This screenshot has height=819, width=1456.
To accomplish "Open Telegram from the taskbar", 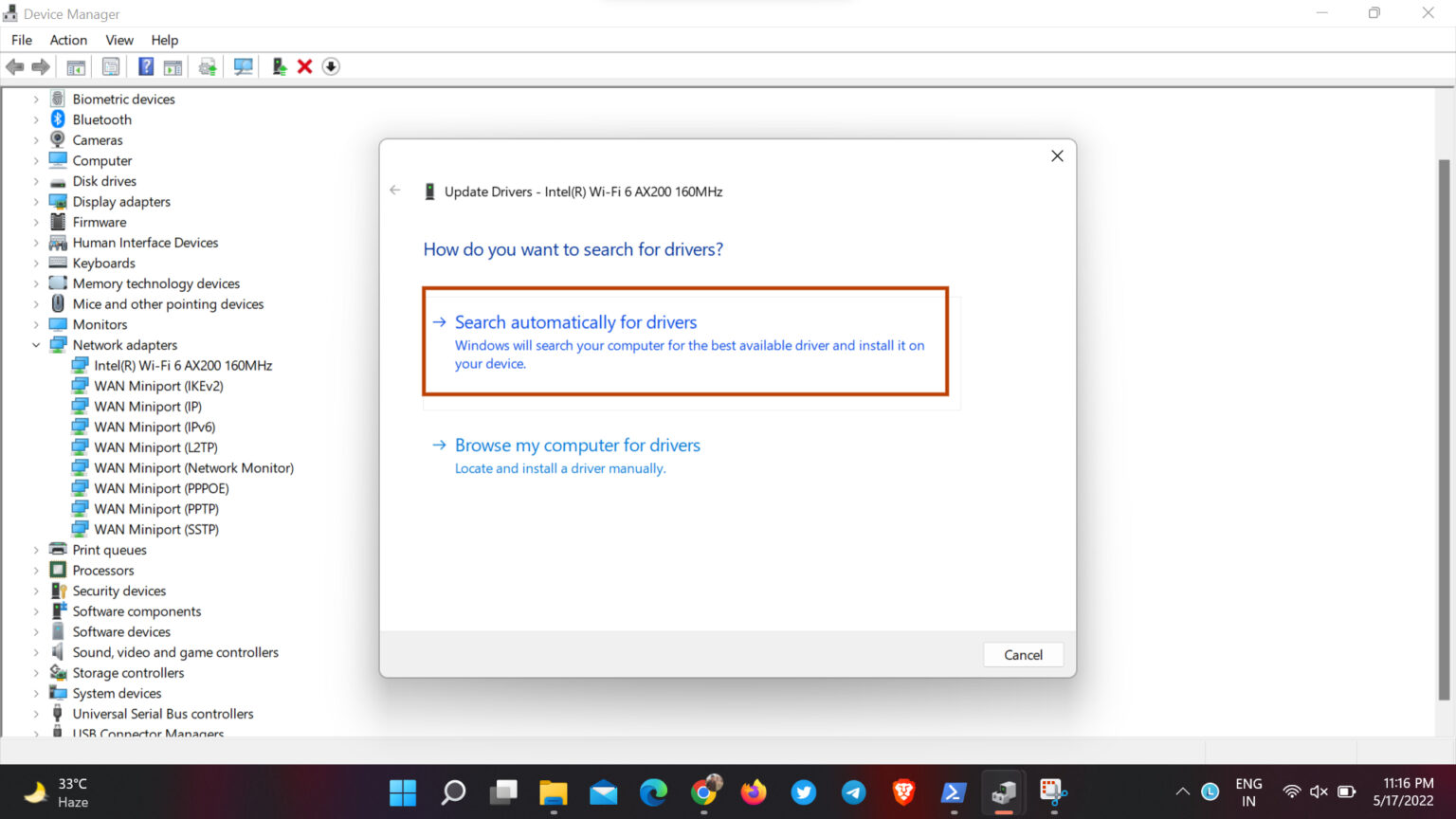I will pos(852,792).
